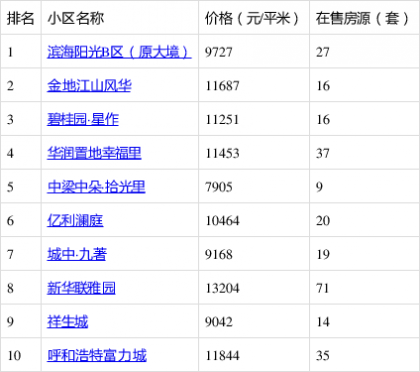Select listings count 71
The width and height of the screenshot is (420, 372).
point(323,288)
